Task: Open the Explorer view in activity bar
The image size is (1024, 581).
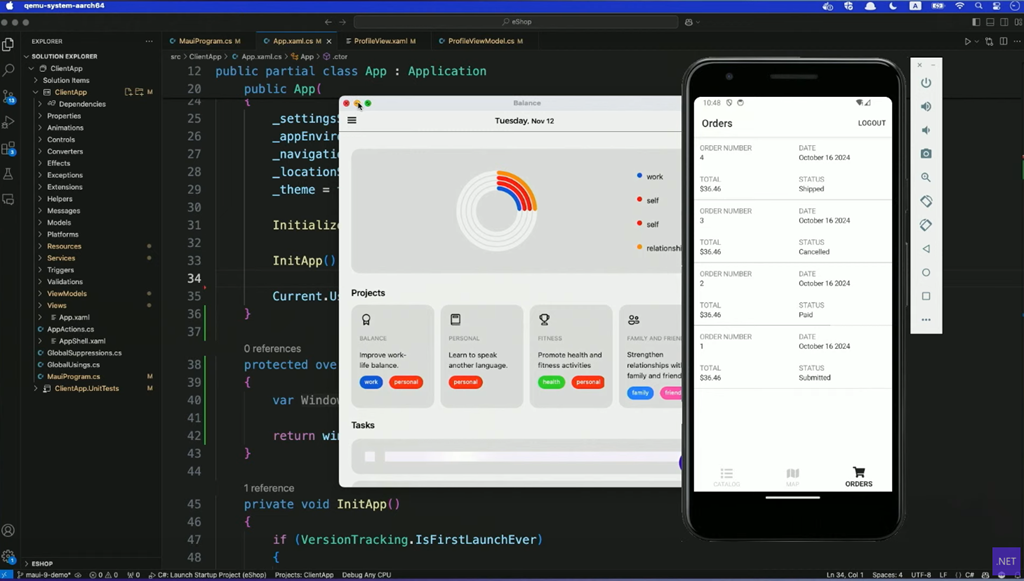Action: point(8,44)
